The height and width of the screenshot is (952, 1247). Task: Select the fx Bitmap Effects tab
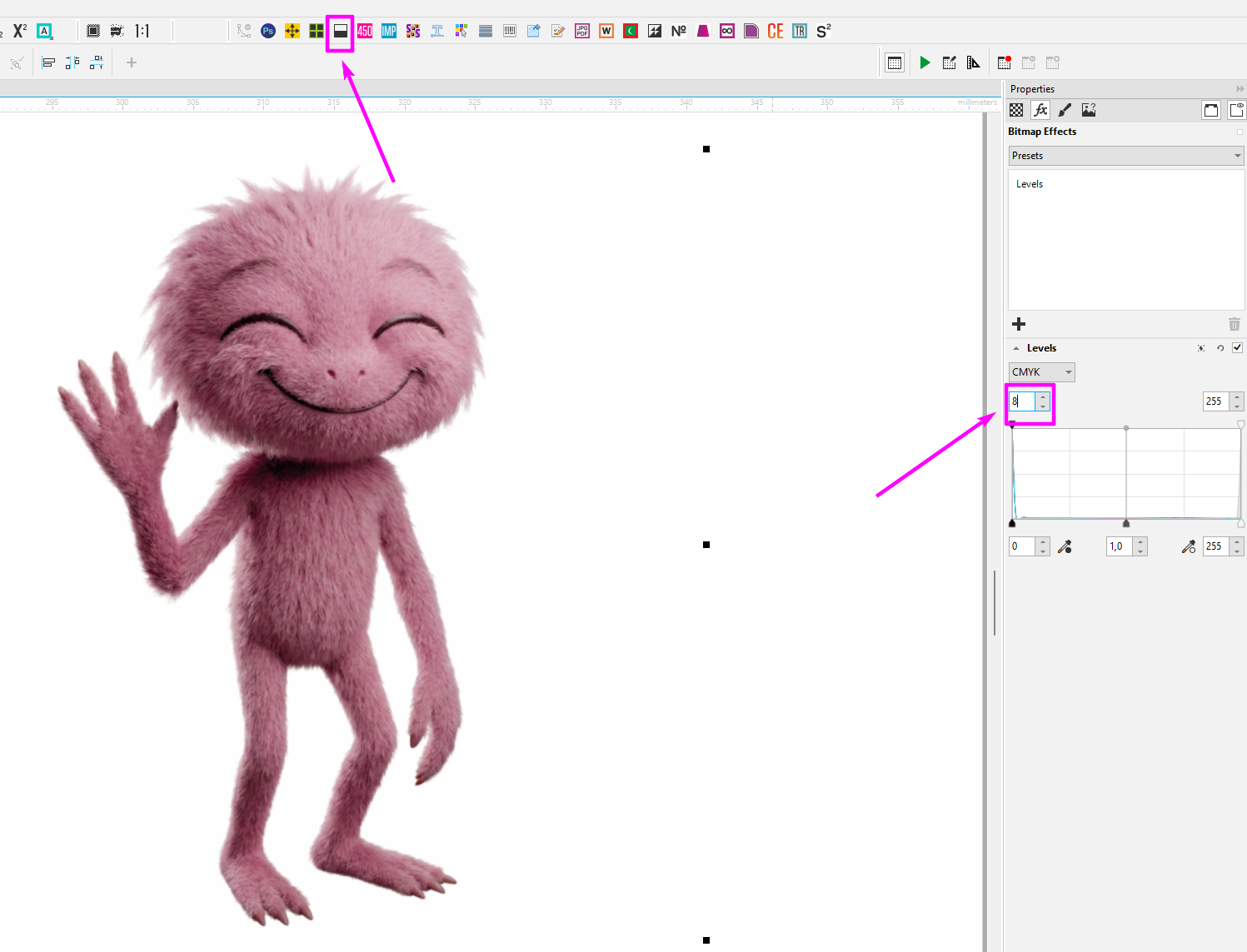point(1040,110)
